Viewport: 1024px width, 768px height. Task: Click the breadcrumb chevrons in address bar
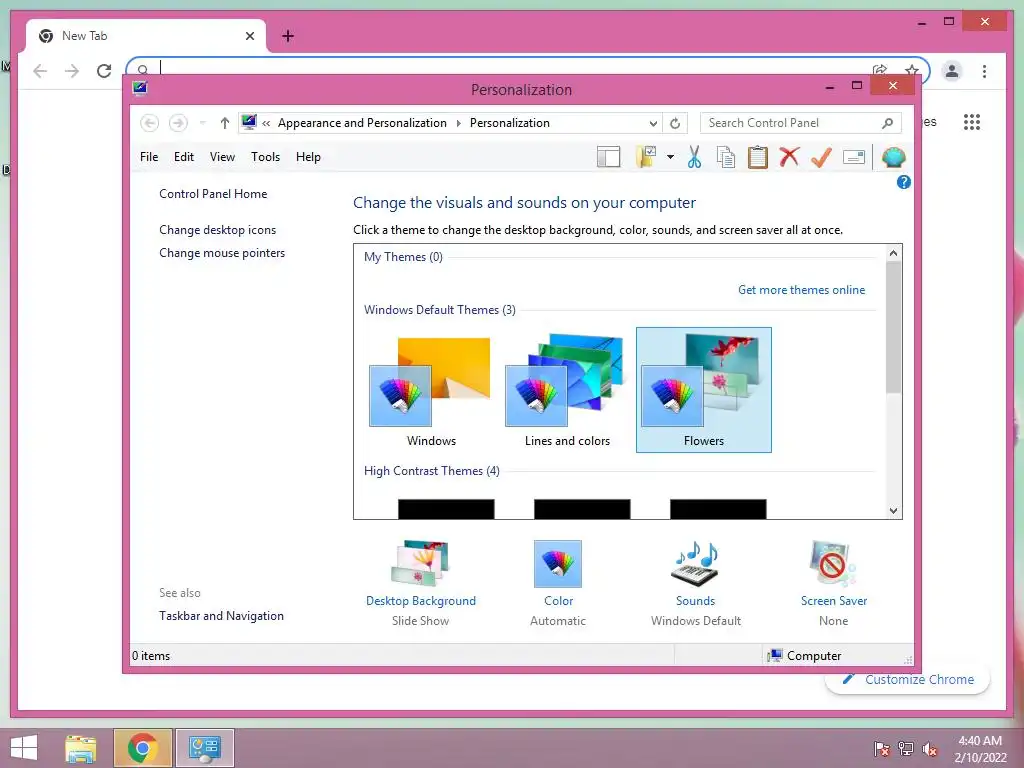266,123
